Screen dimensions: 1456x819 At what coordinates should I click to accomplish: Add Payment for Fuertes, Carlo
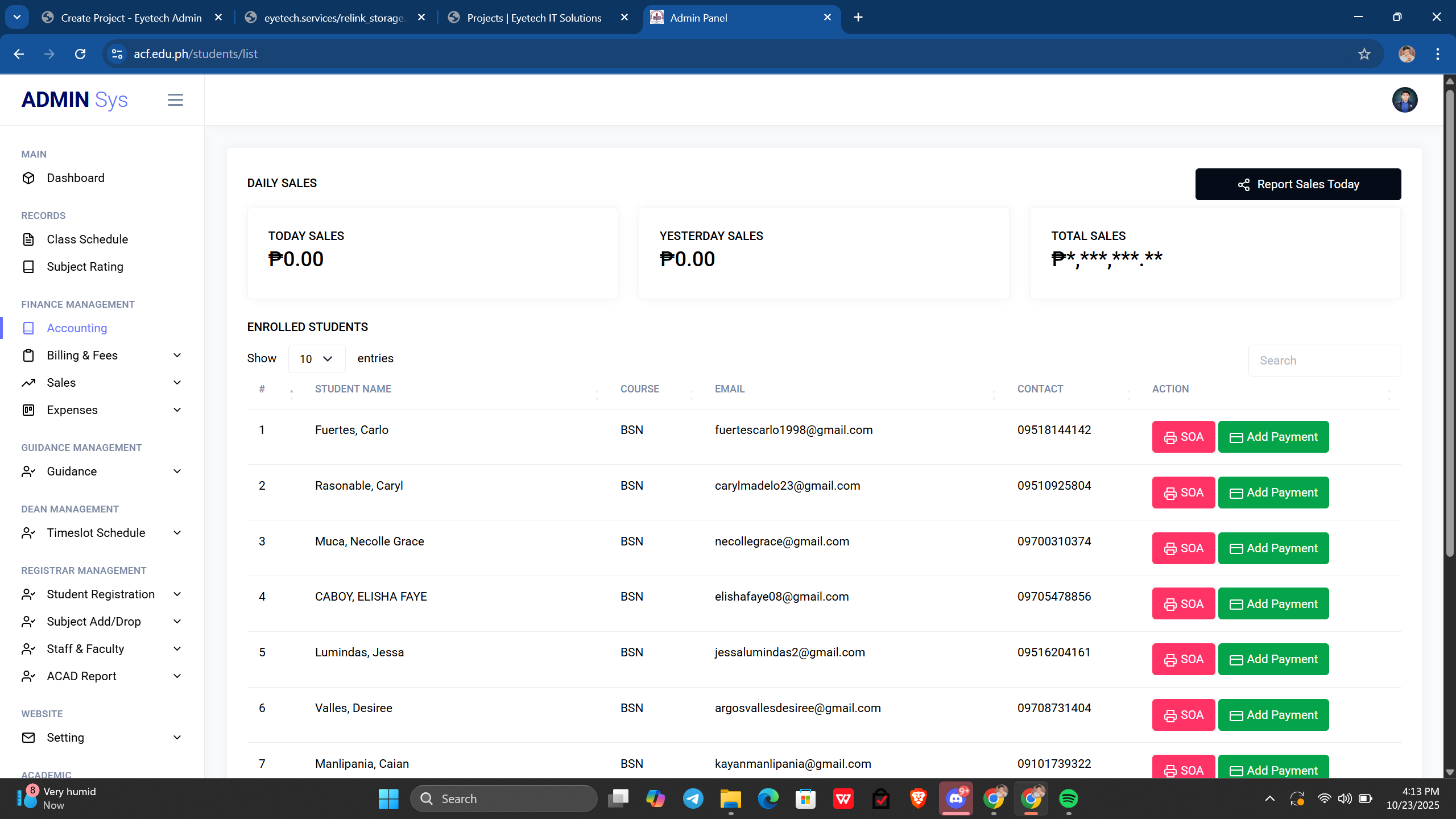tap(1273, 437)
